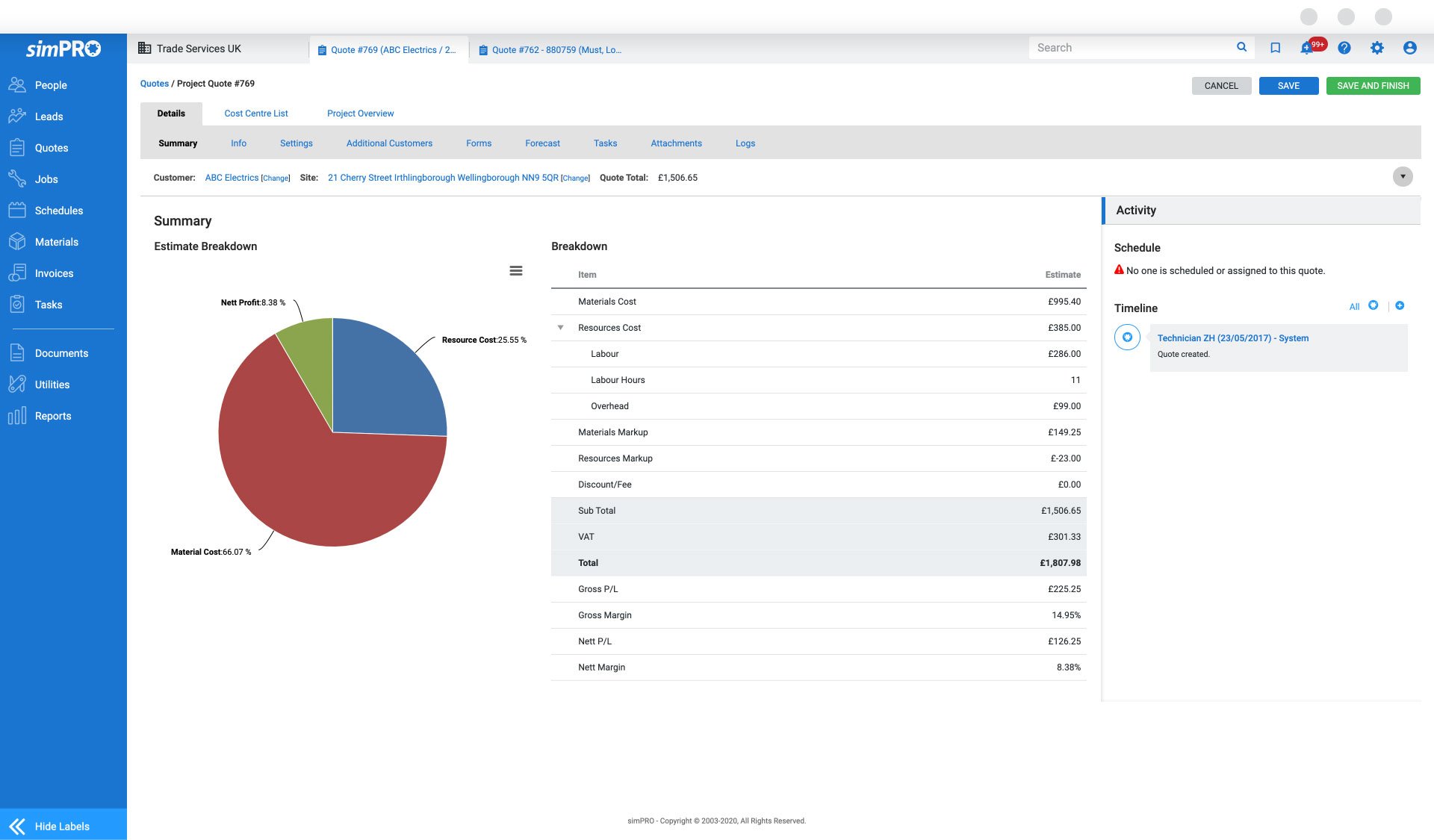Add a timeline entry with the plus icon
Image resolution: width=1434 pixels, height=840 pixels.
1400,305
